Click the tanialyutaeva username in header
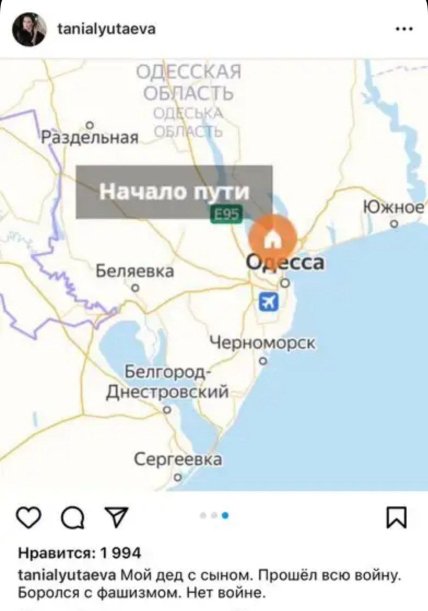Screen dimensions: 428x611 pos(107,29)
